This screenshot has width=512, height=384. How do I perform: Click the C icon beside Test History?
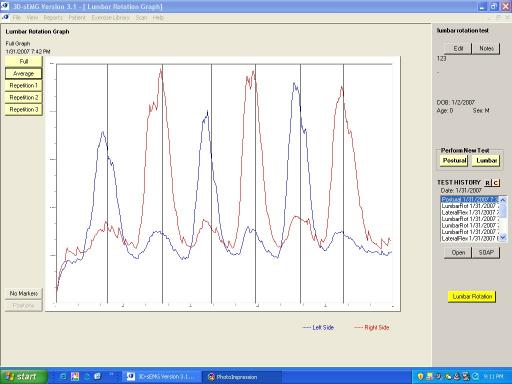496,183
